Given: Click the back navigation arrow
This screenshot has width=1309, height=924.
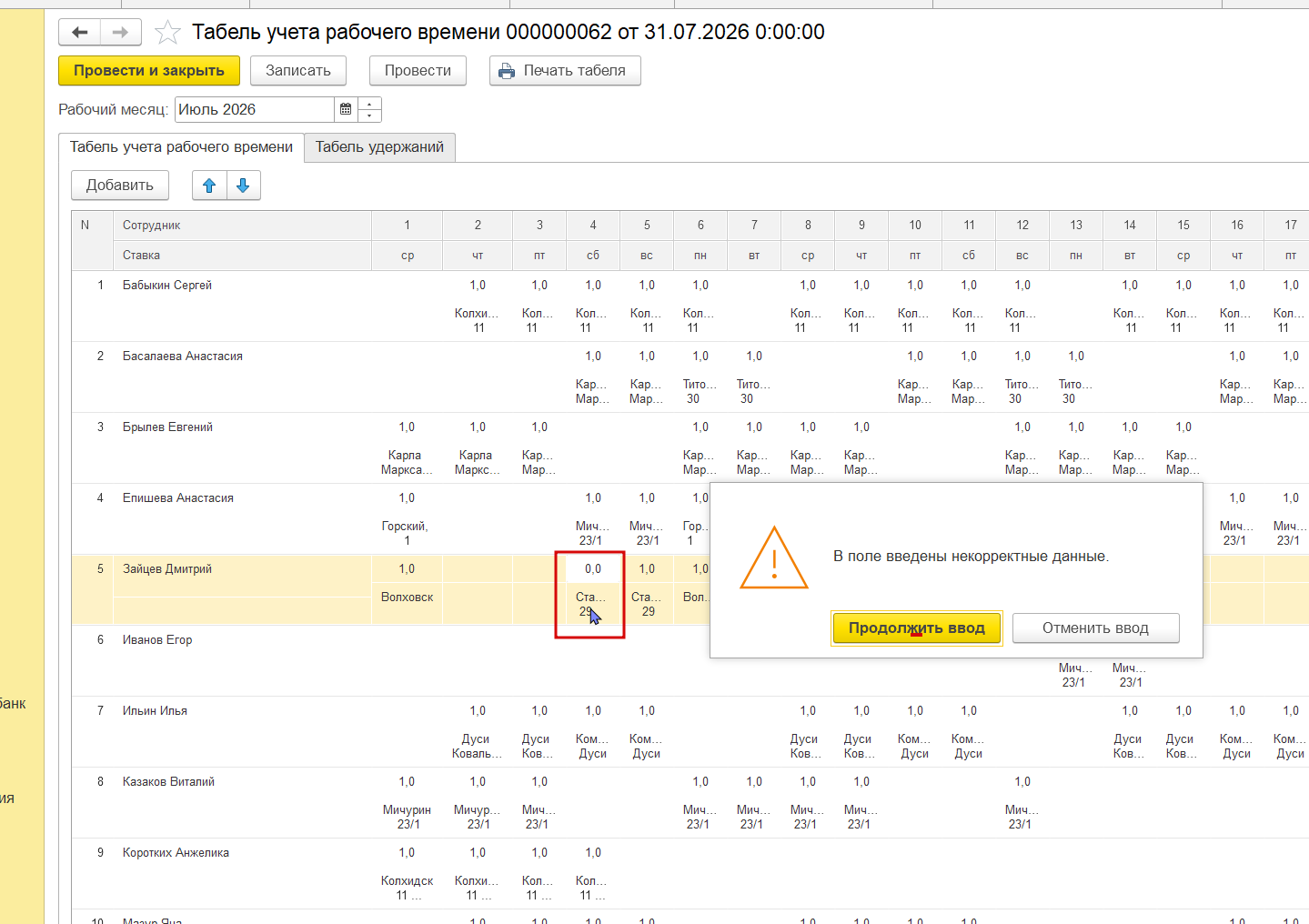Looking at the screenshot, I should coord(80,33).
